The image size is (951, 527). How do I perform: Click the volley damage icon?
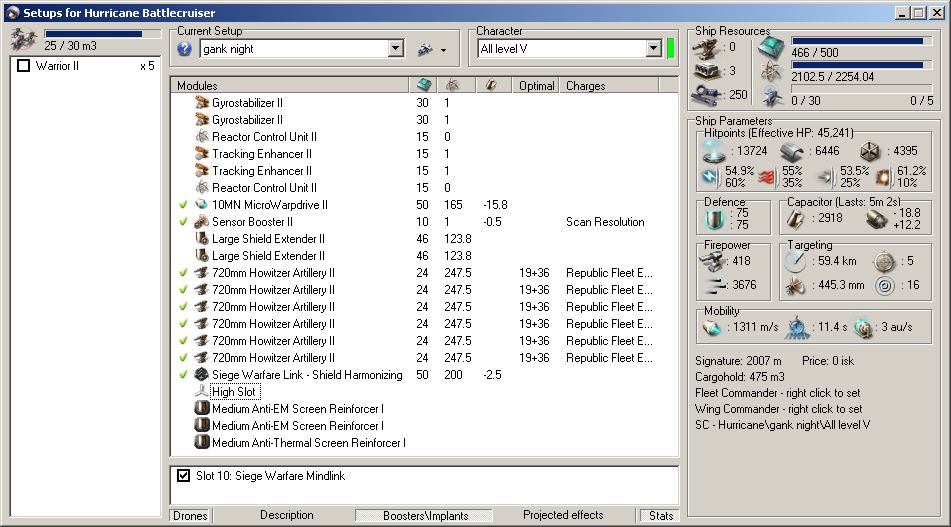716,285
